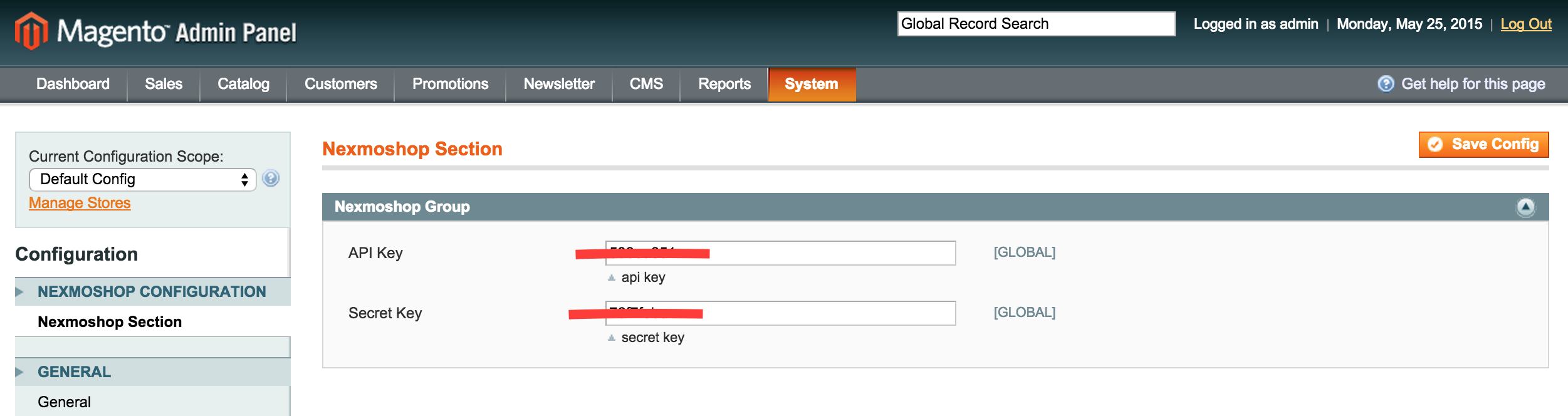Screen dimensions: 1568x416
Task: Collapse the Nexmoshop Group section arrow icon
Action: [x=1525, y=207]
